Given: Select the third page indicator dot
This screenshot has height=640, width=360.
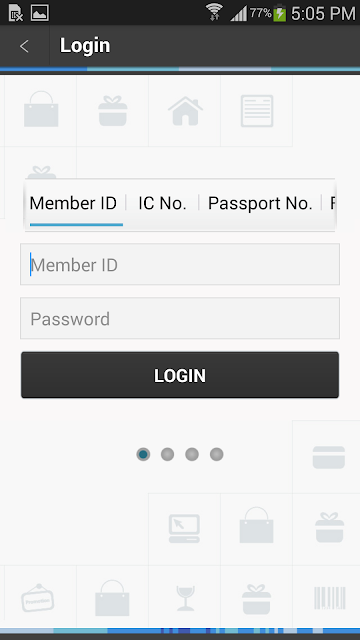Looking at the screenshot, I should 192,454.
